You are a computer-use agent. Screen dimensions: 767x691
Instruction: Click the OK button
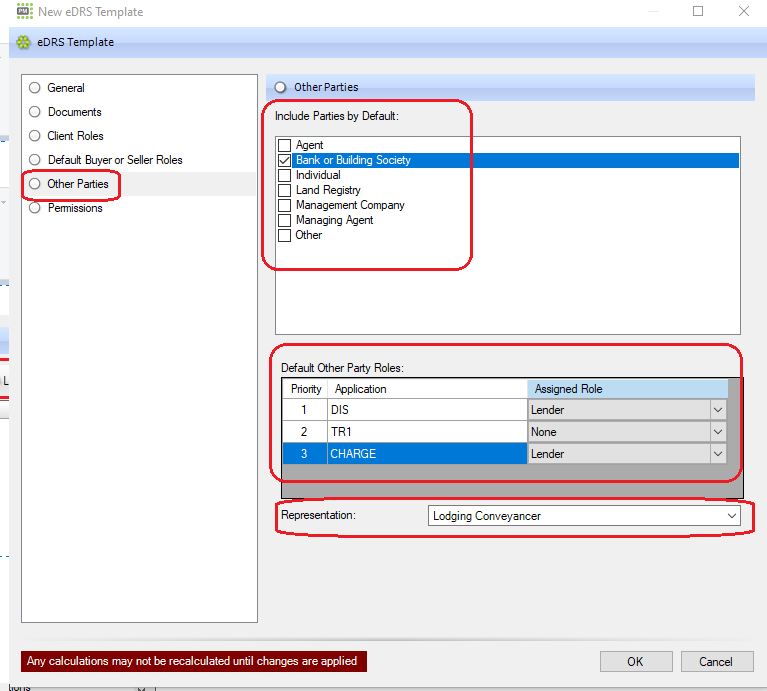tap(635, 661)
